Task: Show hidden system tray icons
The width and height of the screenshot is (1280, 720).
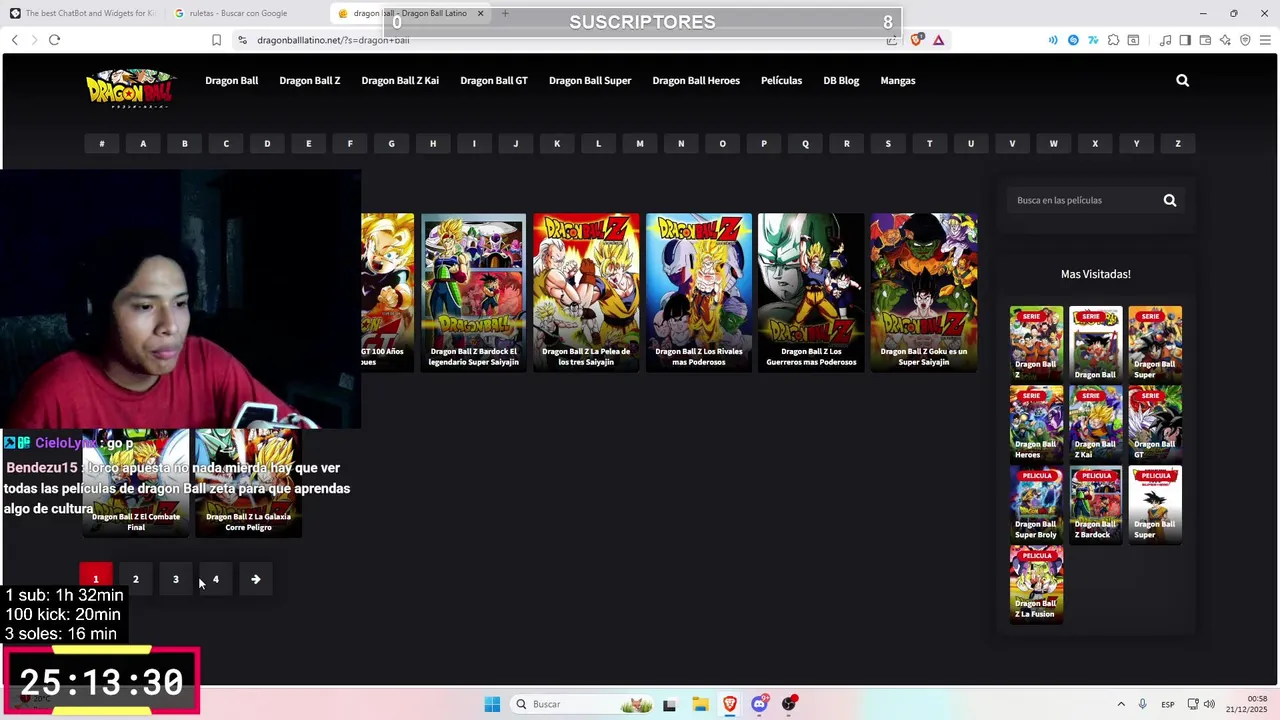Action: pyautogui.click(x=1121, y=704)
